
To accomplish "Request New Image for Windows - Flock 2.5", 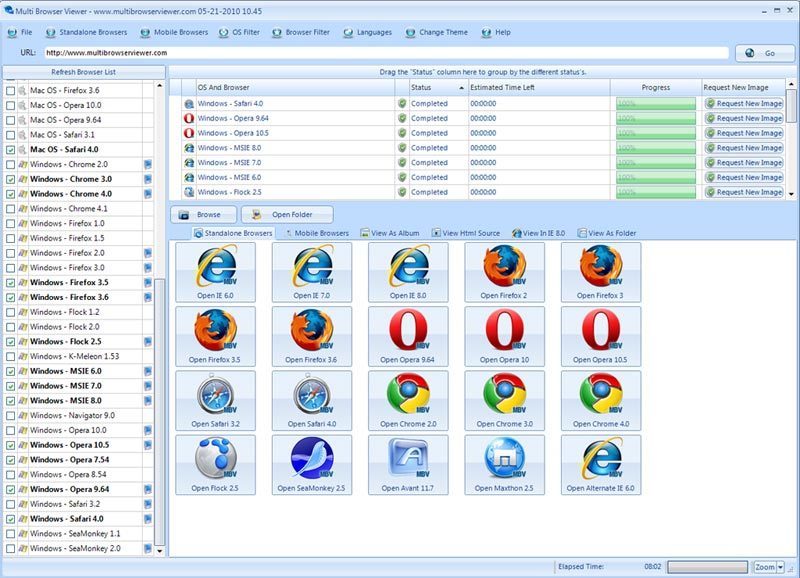I will click(744, 192).
